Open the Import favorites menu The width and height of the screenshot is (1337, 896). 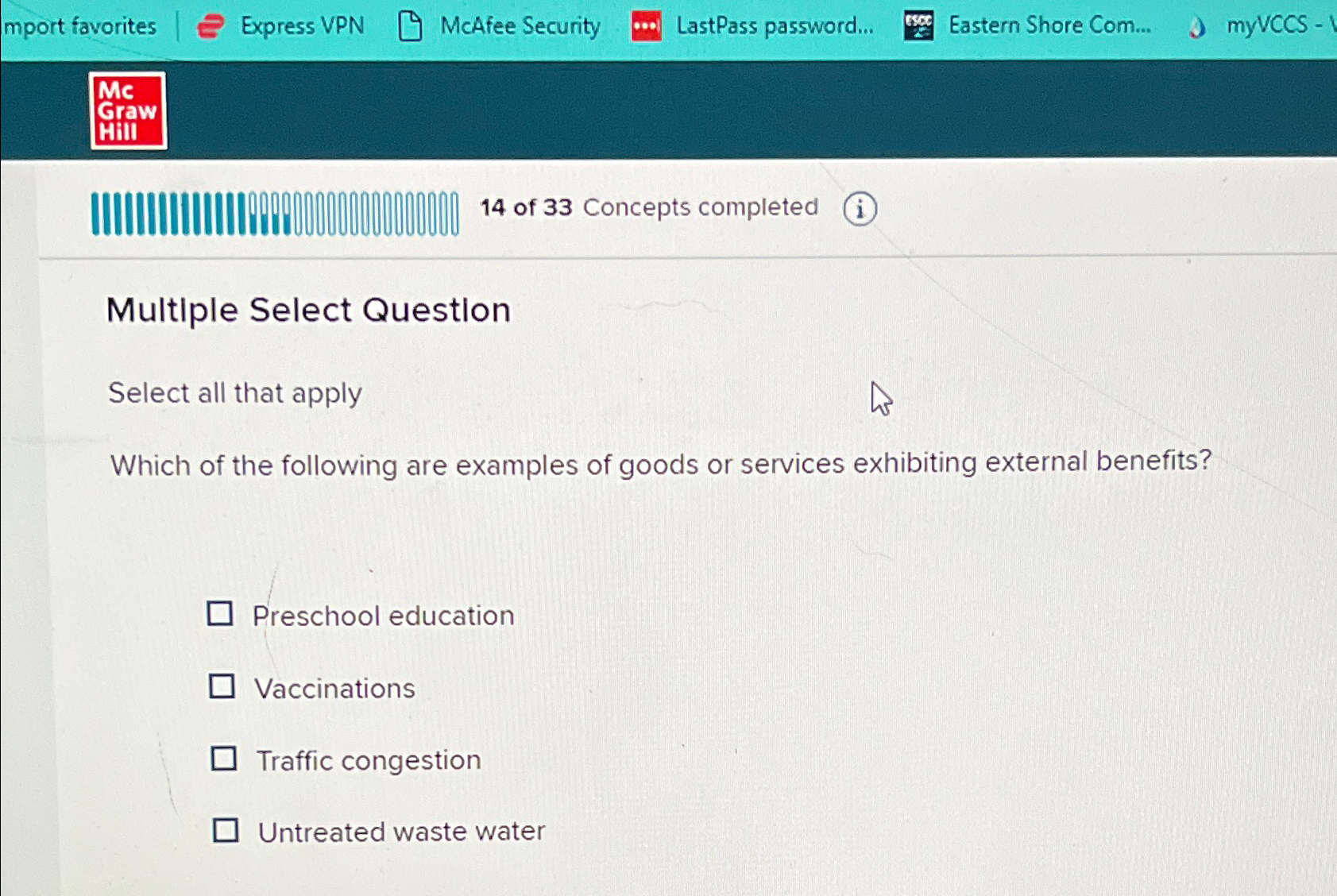click(x=78, y=25)
